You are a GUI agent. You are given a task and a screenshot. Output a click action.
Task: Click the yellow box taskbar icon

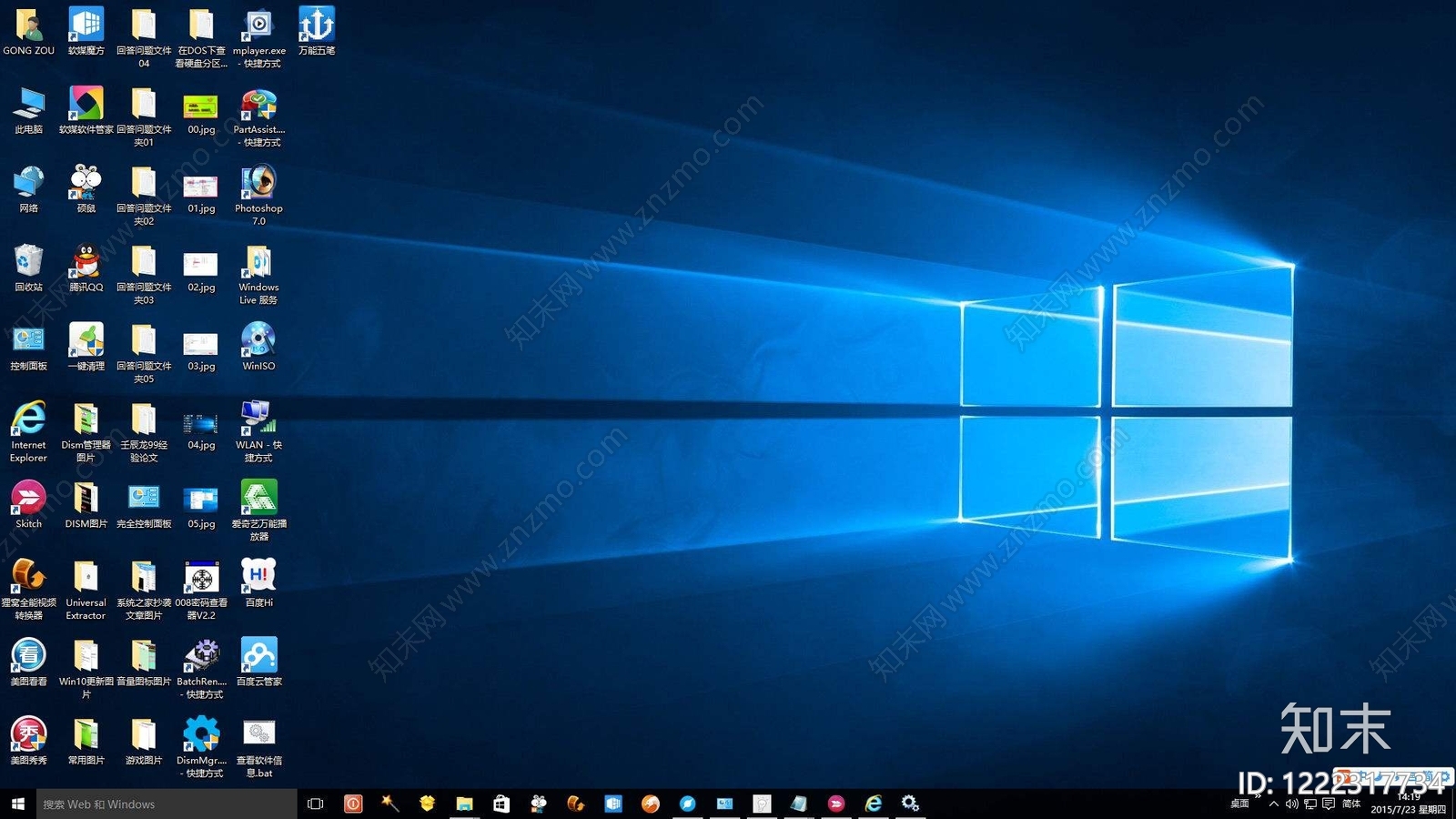(x=427, y=804)
